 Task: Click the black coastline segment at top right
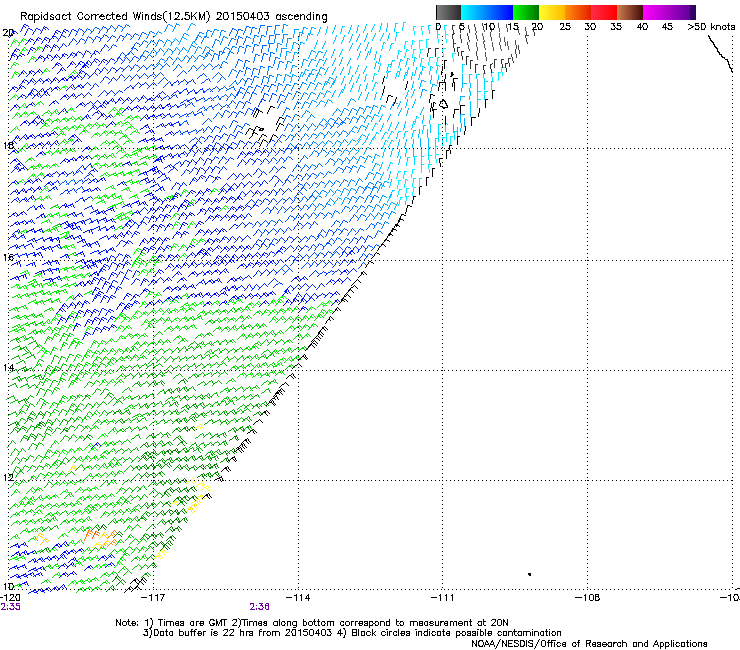click(x=720, y=54)
